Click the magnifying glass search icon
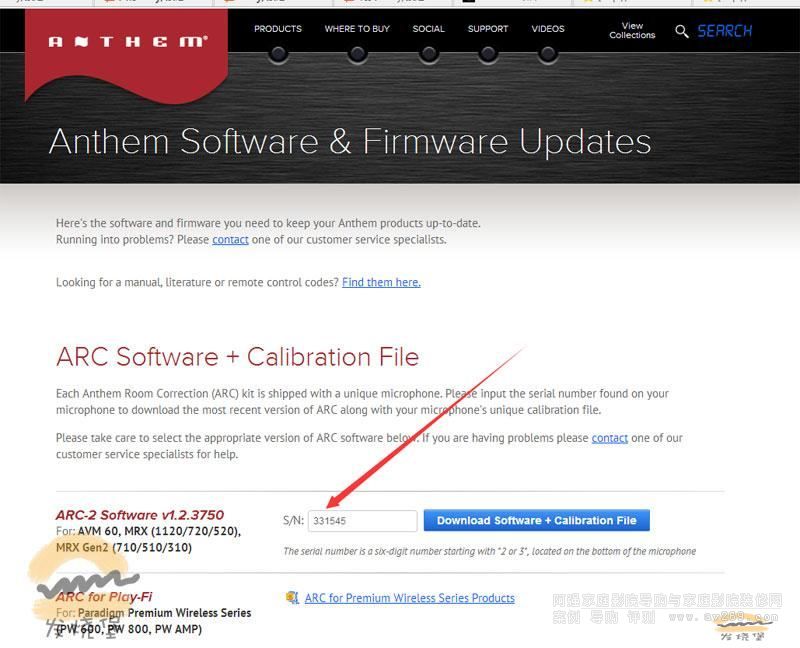The height and width of the screenshot is (648, 800). (682, 32)
